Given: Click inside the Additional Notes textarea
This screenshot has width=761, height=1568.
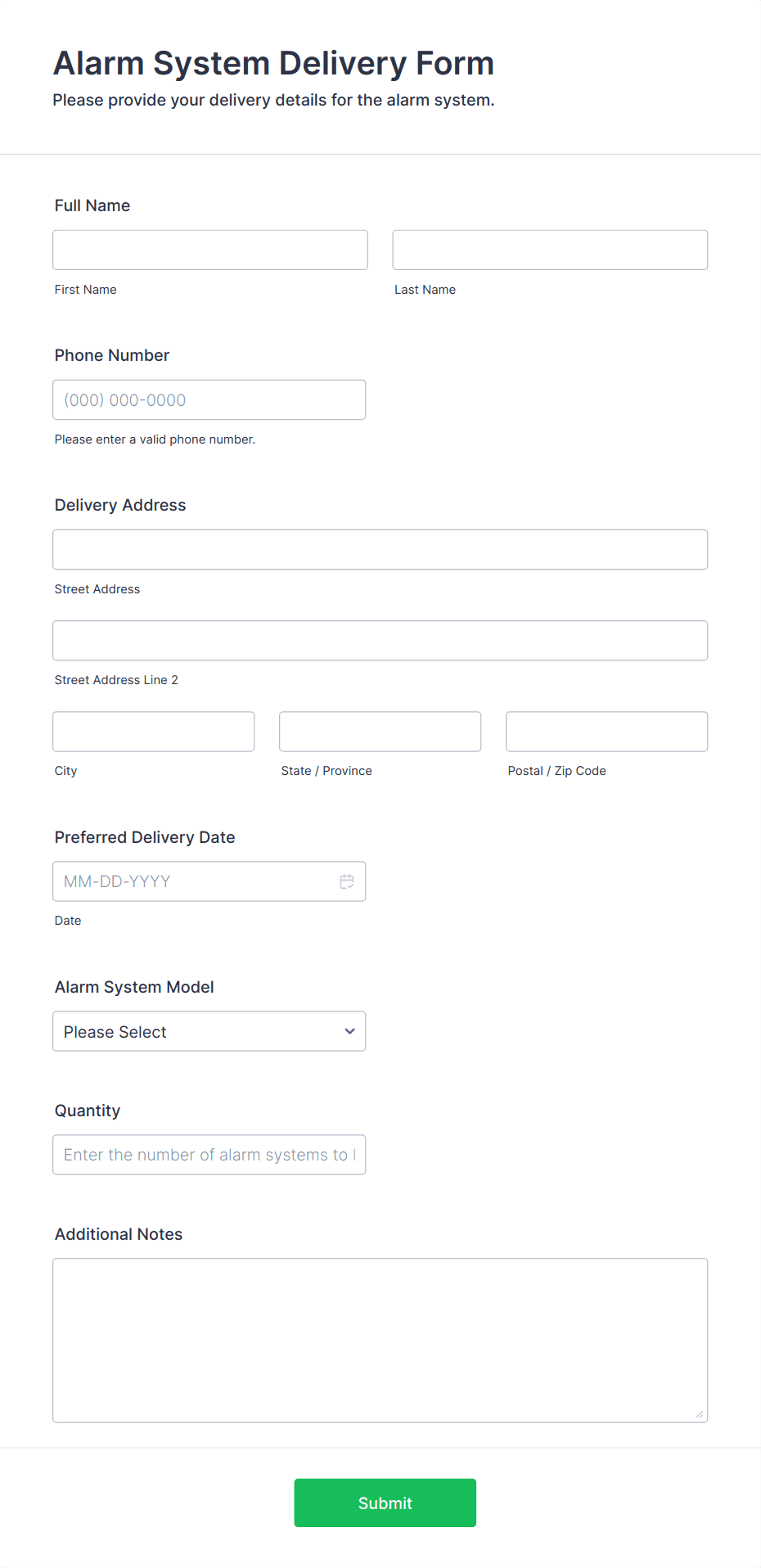Looking at the screenshot, I should pos(380,1340).
